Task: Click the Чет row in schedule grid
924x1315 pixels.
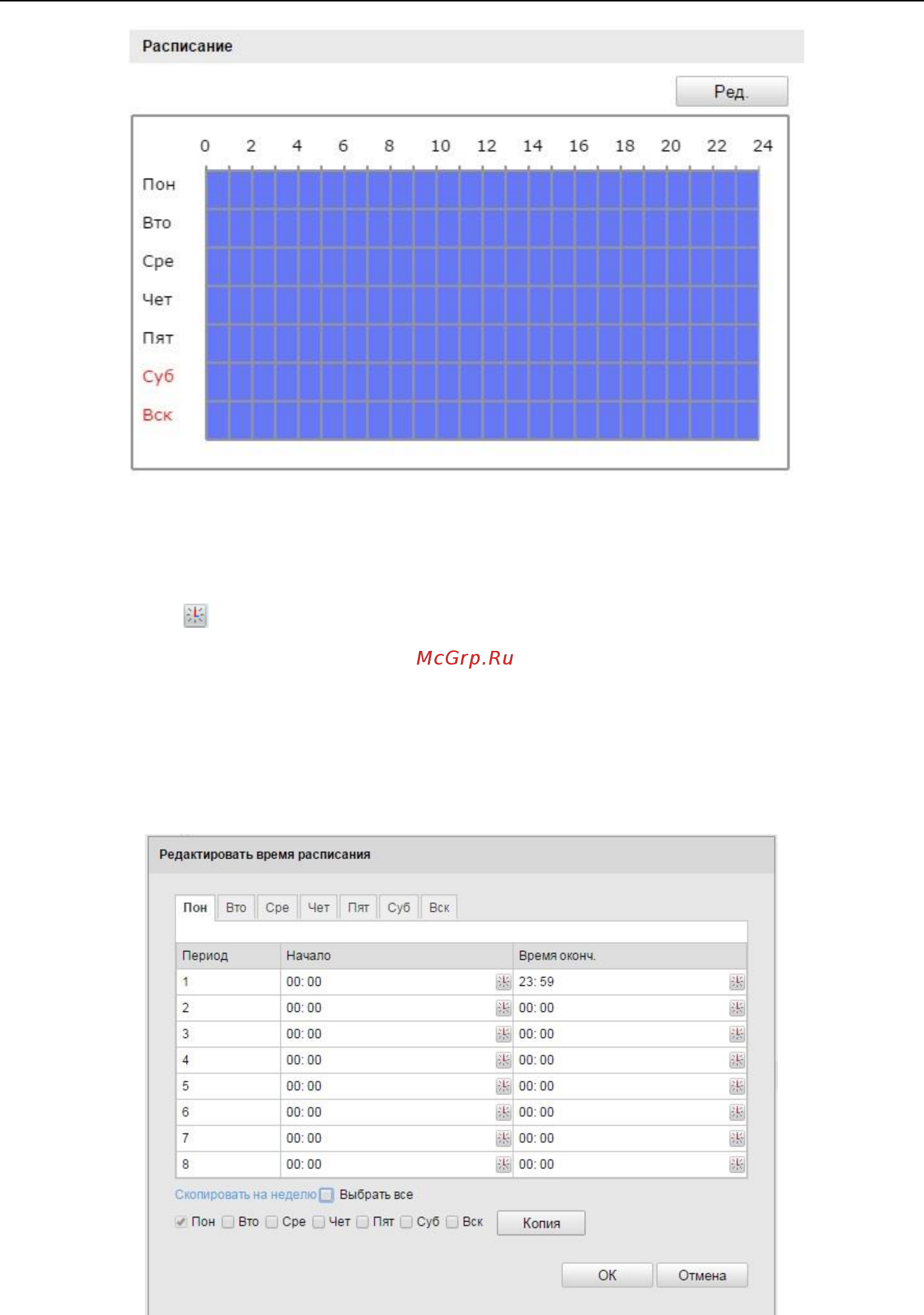Action: (482, 305)
